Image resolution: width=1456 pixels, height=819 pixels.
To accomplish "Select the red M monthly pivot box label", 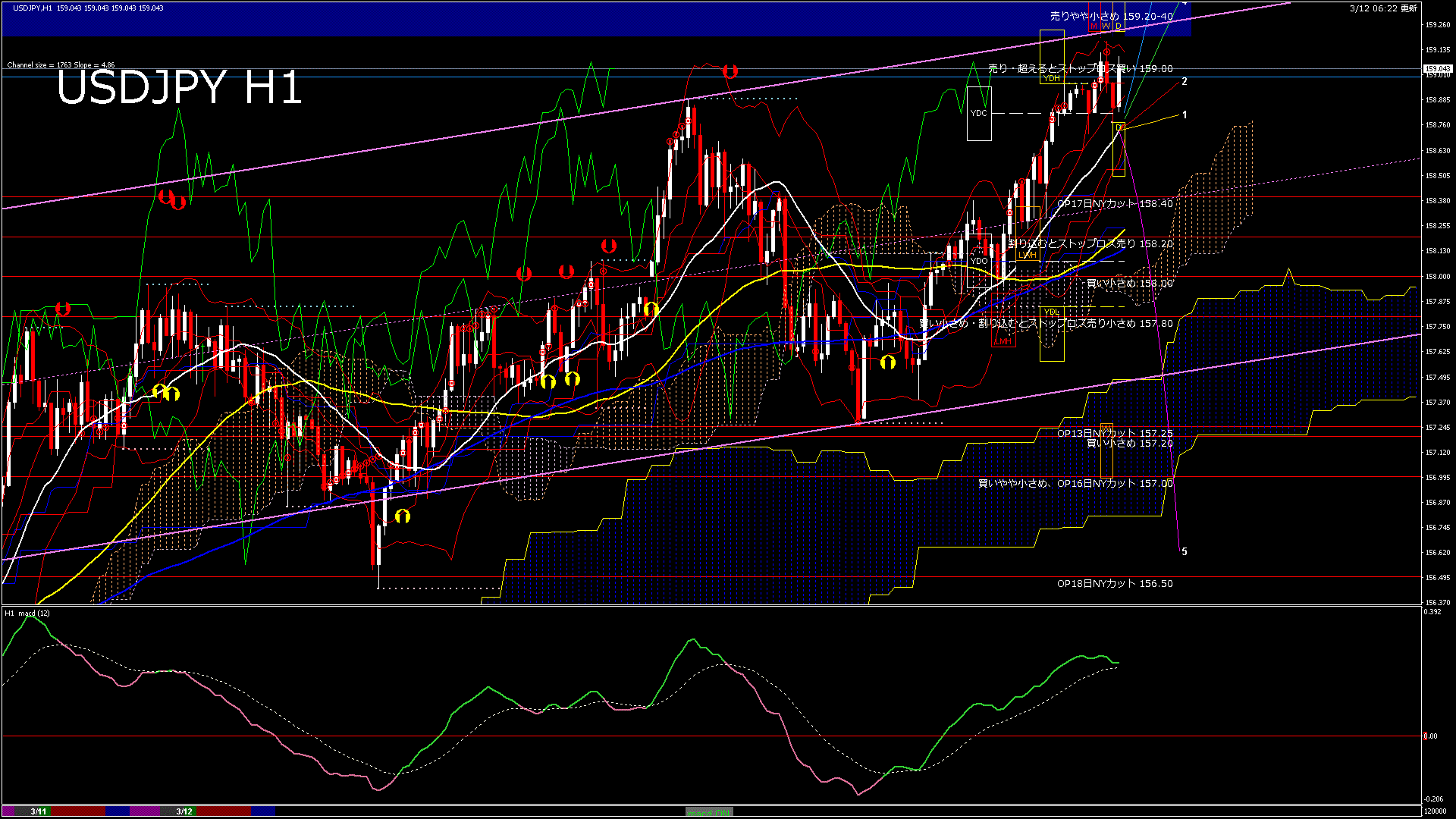I will (1094, 27).
